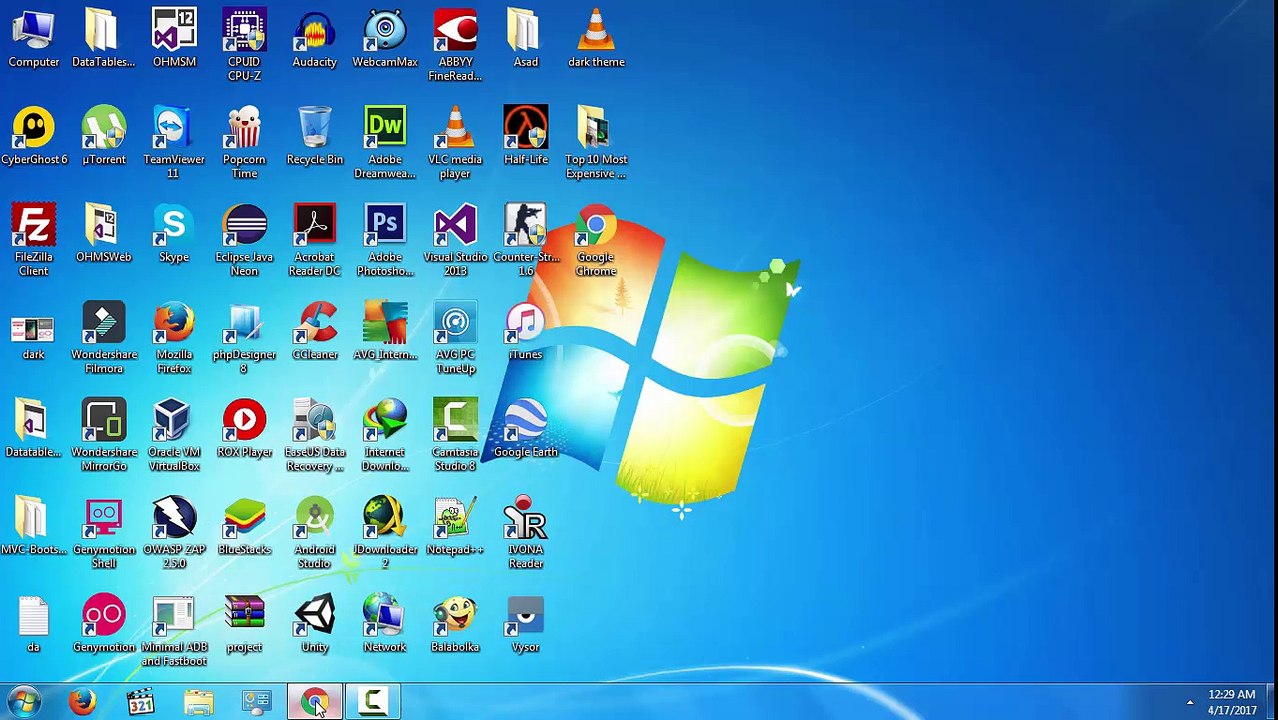
Task: Click Firefox in the taskbar
Action: pyautogui.click(x=82, y=702)
